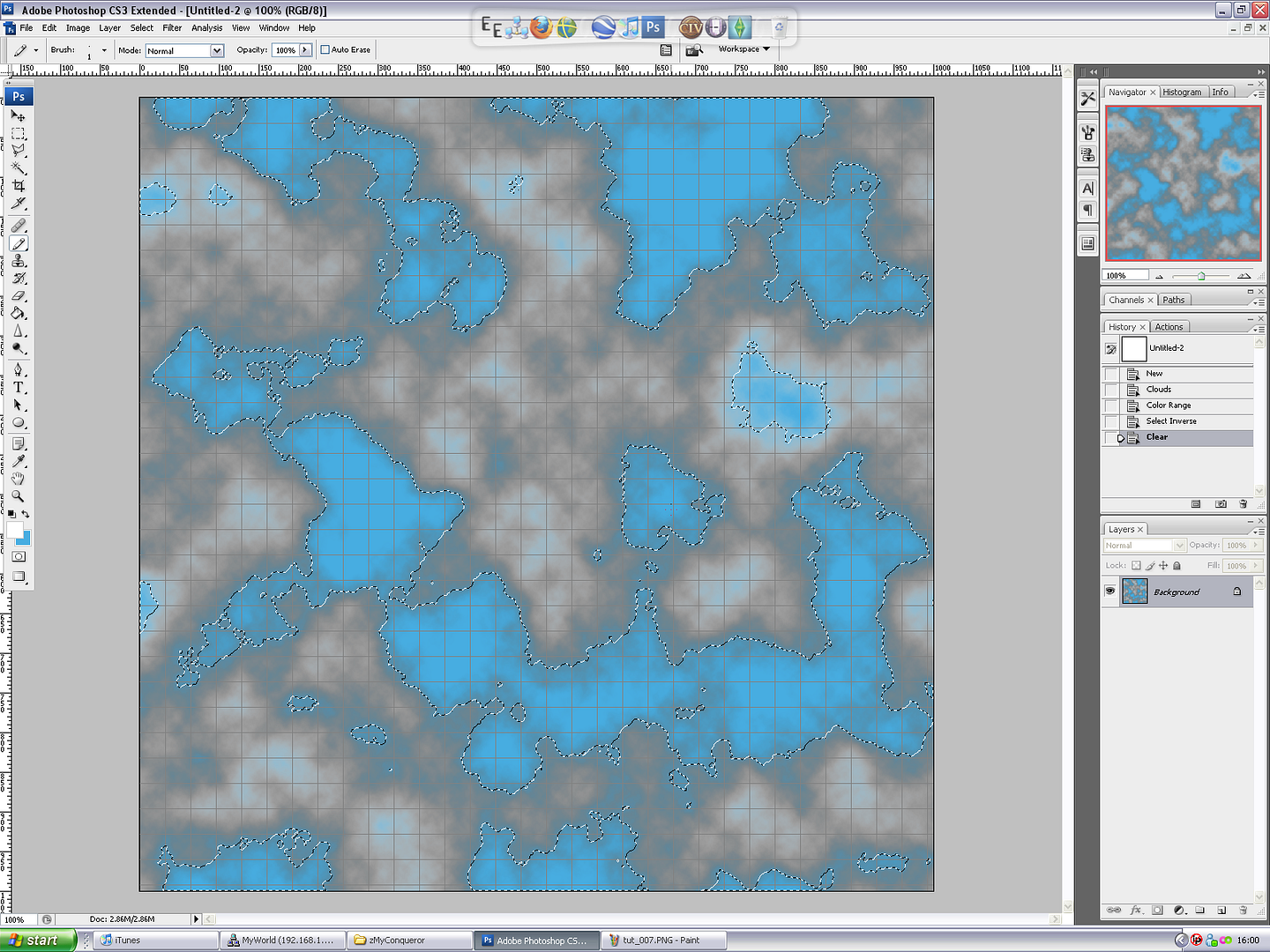Image resolution: width=1270 pixels, height=952 pixels.
Task: Create new snapshot in History panel
Action: point(1221,504)
